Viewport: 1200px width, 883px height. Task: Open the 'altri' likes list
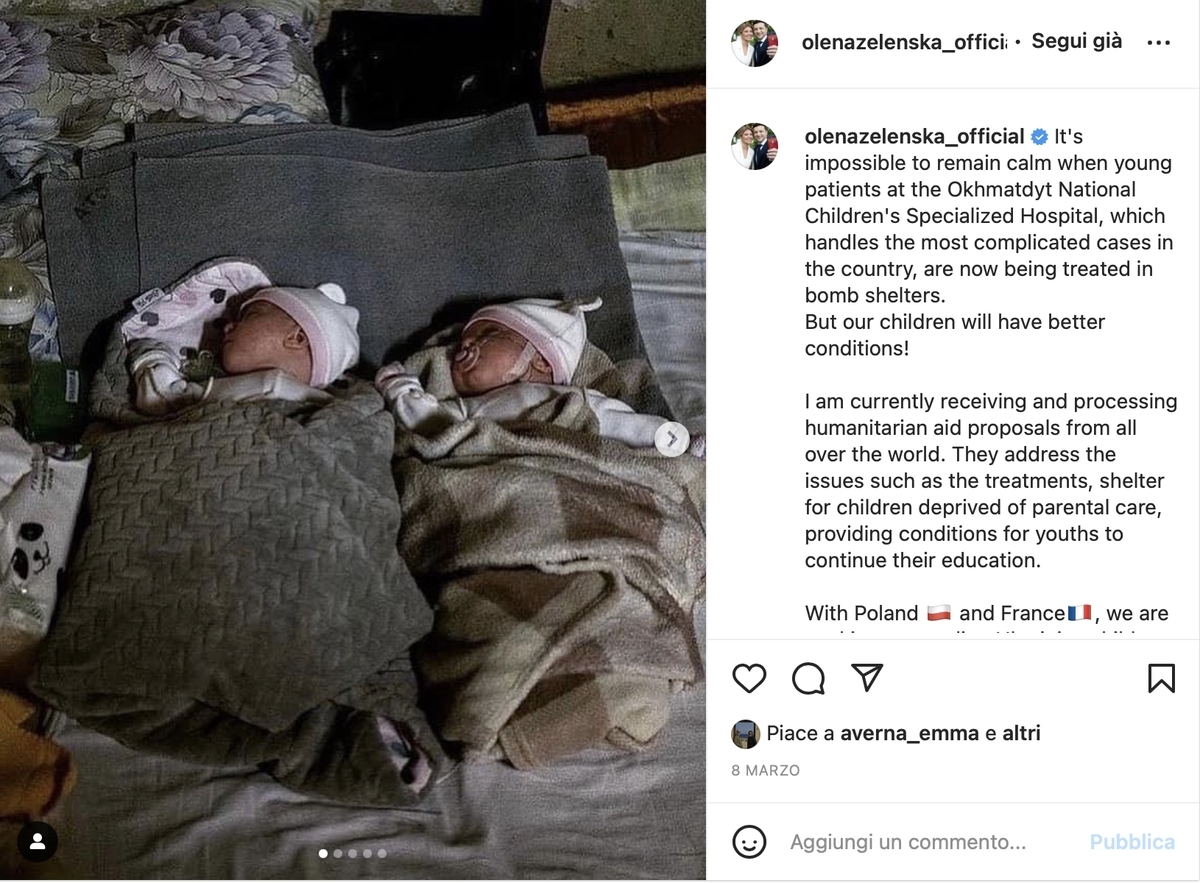pyautogui.click(x=1021, y=733)
